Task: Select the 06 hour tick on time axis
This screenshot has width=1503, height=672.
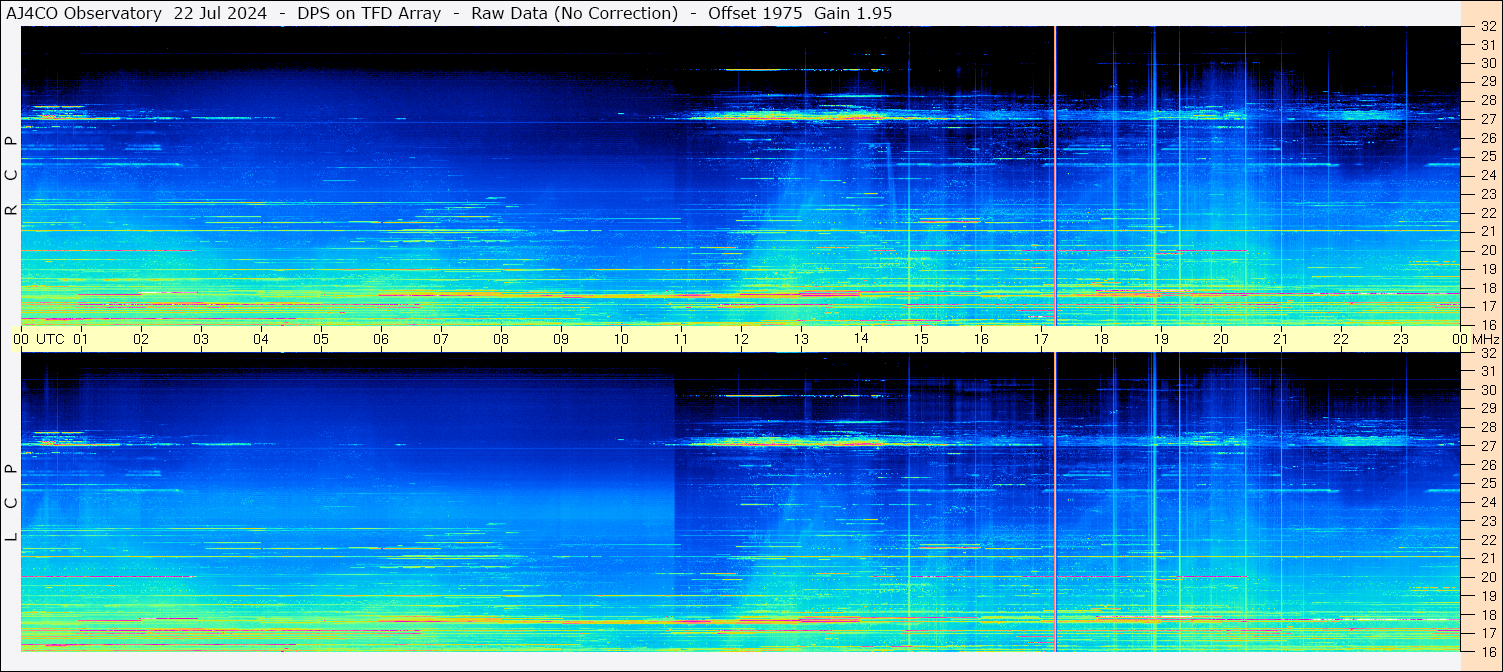Action: (x=381, y=339)
